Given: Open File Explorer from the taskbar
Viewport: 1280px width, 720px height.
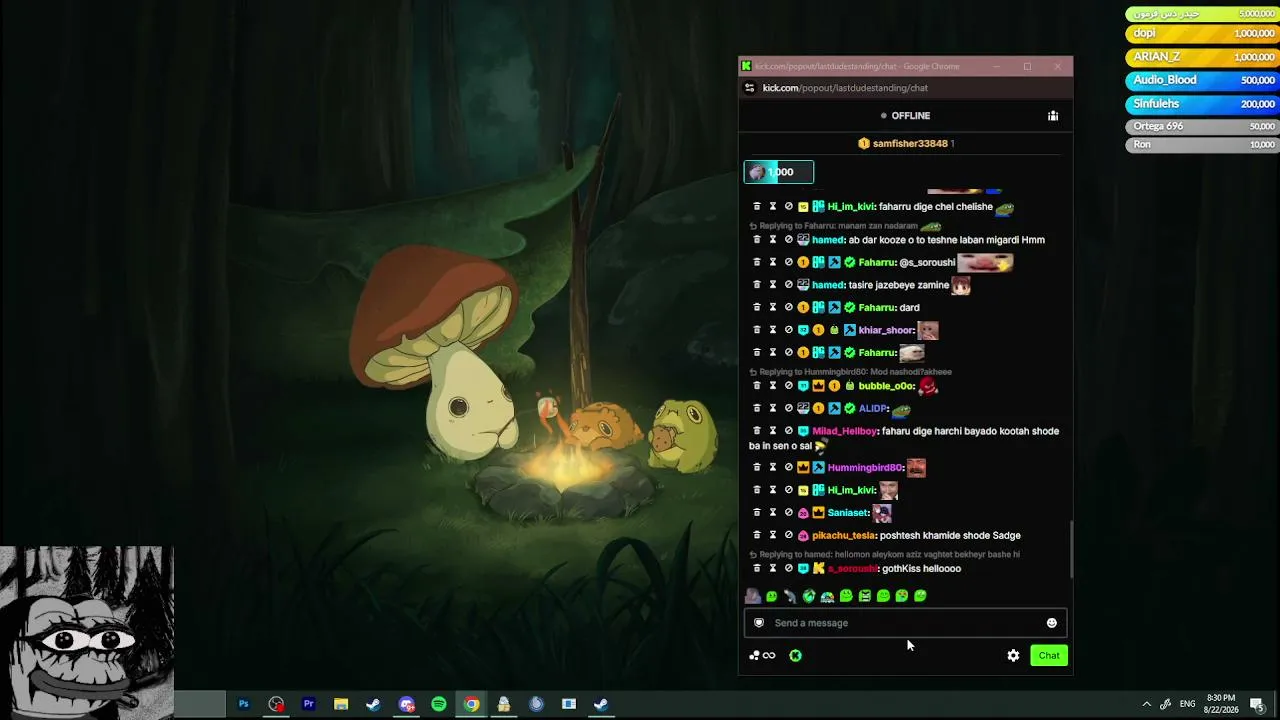Looking at the screenshot, I should click(x=341, y=704).
